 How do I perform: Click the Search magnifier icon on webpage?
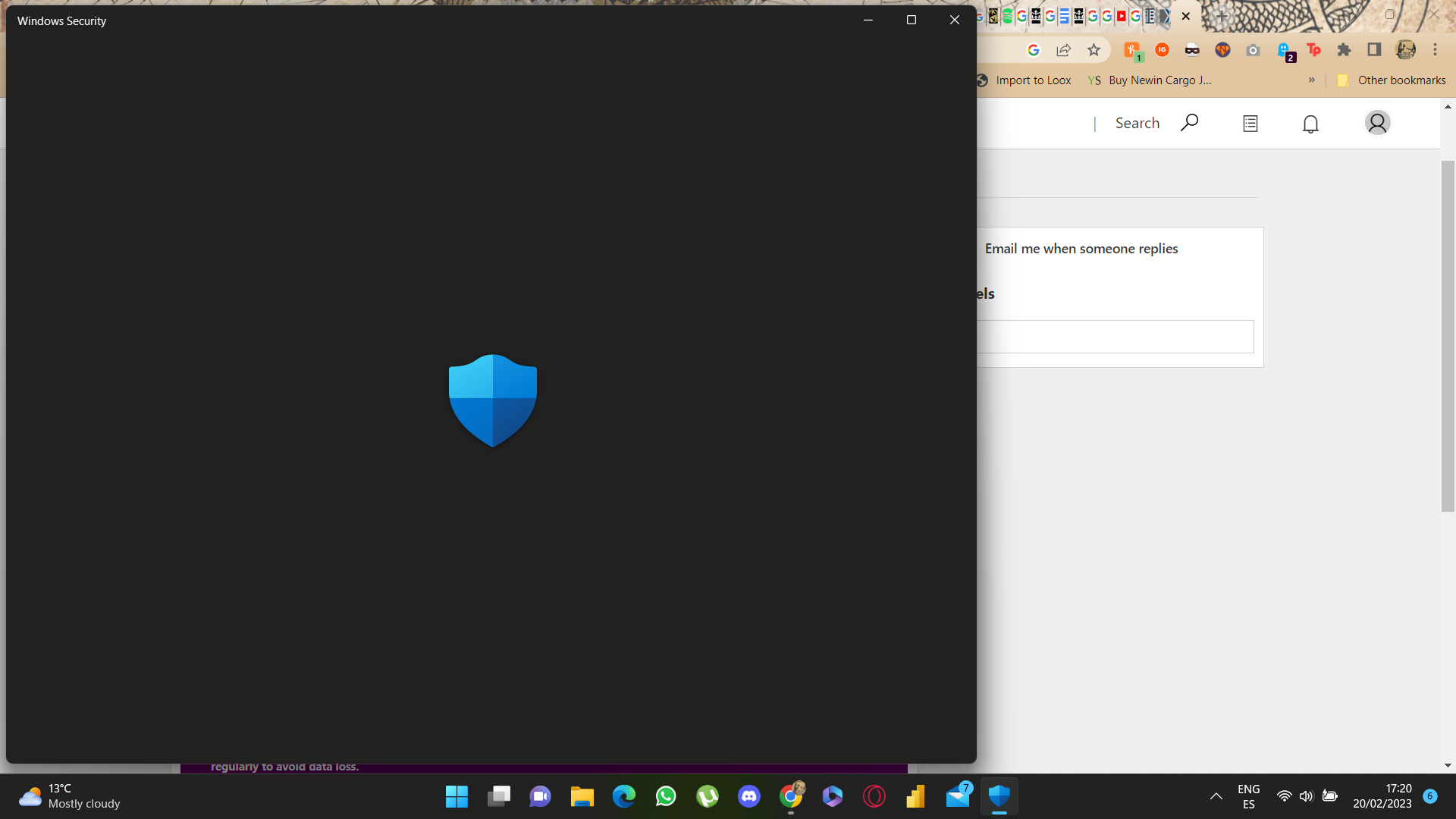click(1189, 123)
